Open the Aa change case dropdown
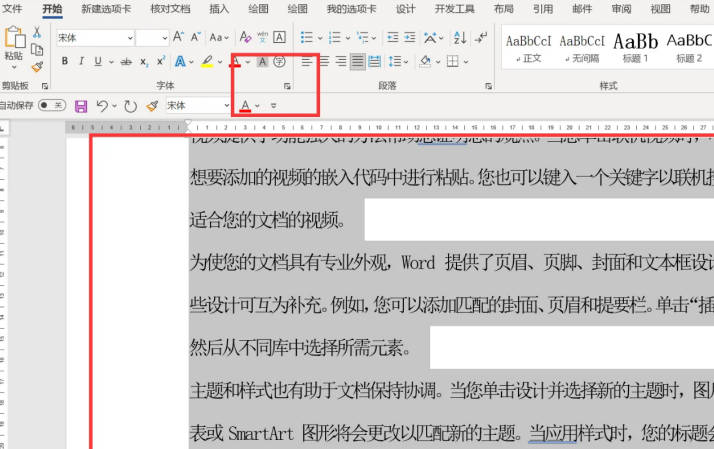714x449 pixels. click(219, 37)
